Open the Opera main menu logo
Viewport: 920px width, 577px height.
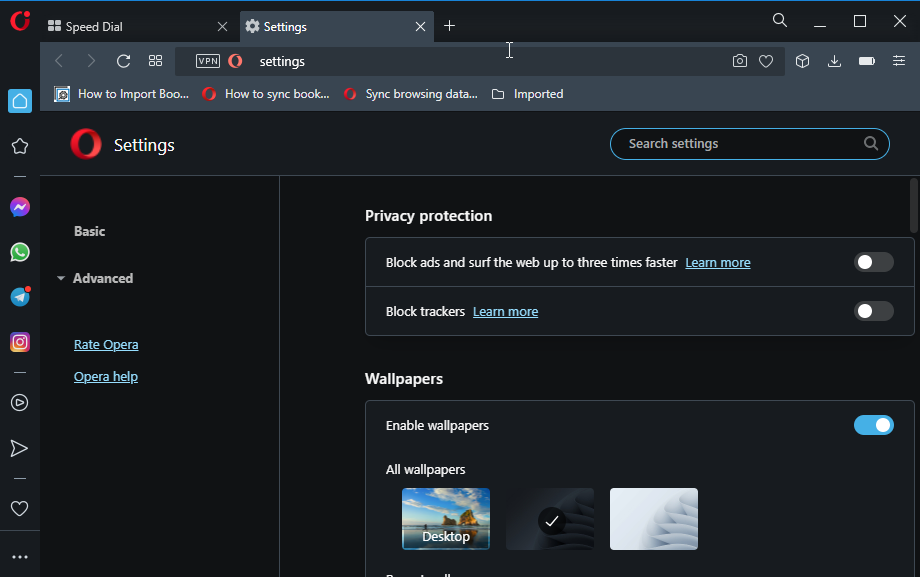point(20,21)
